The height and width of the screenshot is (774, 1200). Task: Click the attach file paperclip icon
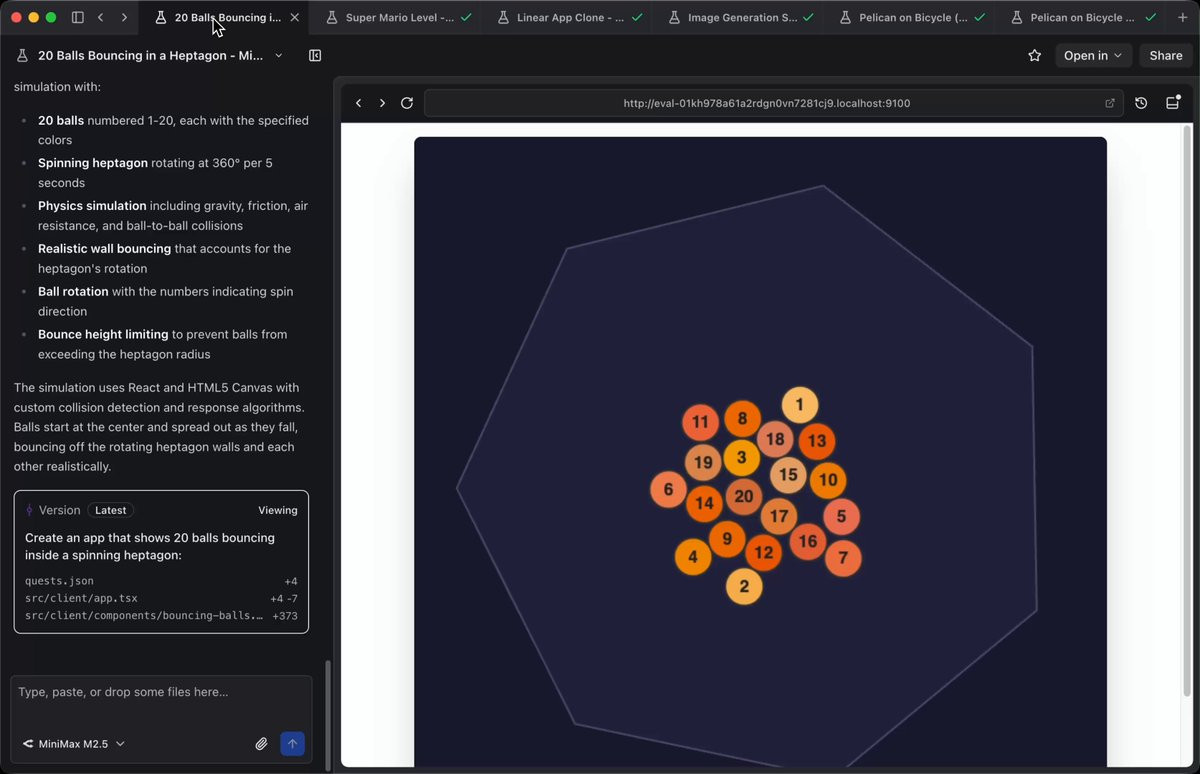[x=261, y=744]
